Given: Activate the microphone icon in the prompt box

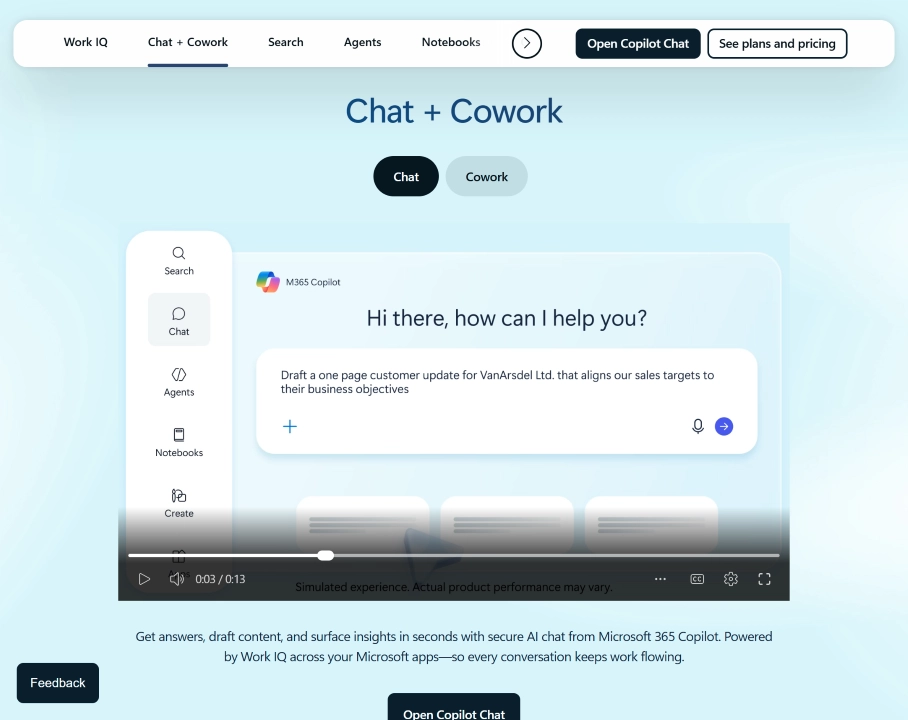Looking at the screenshot, I should coord(698,426).
